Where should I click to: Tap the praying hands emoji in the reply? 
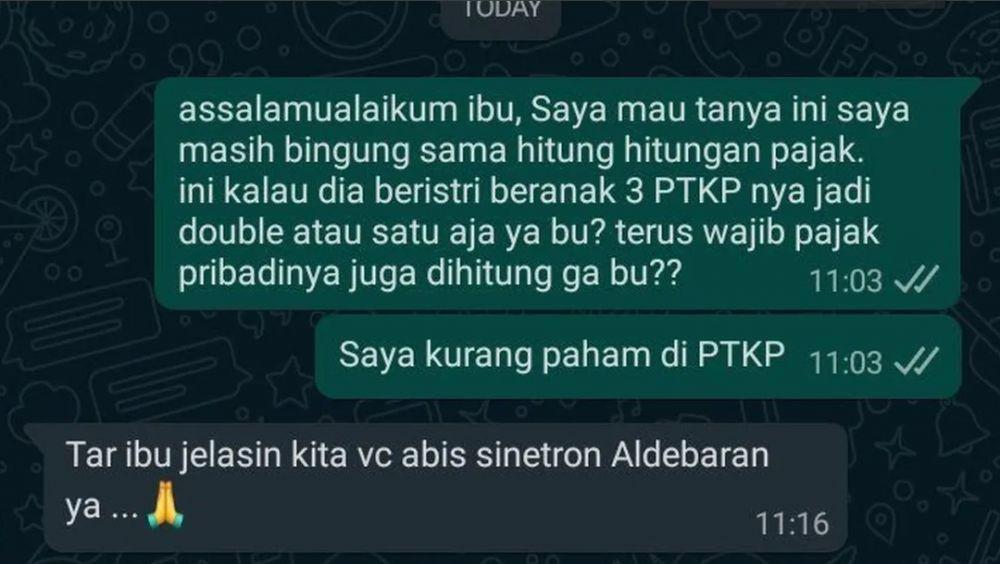click(x=165, y=505)
